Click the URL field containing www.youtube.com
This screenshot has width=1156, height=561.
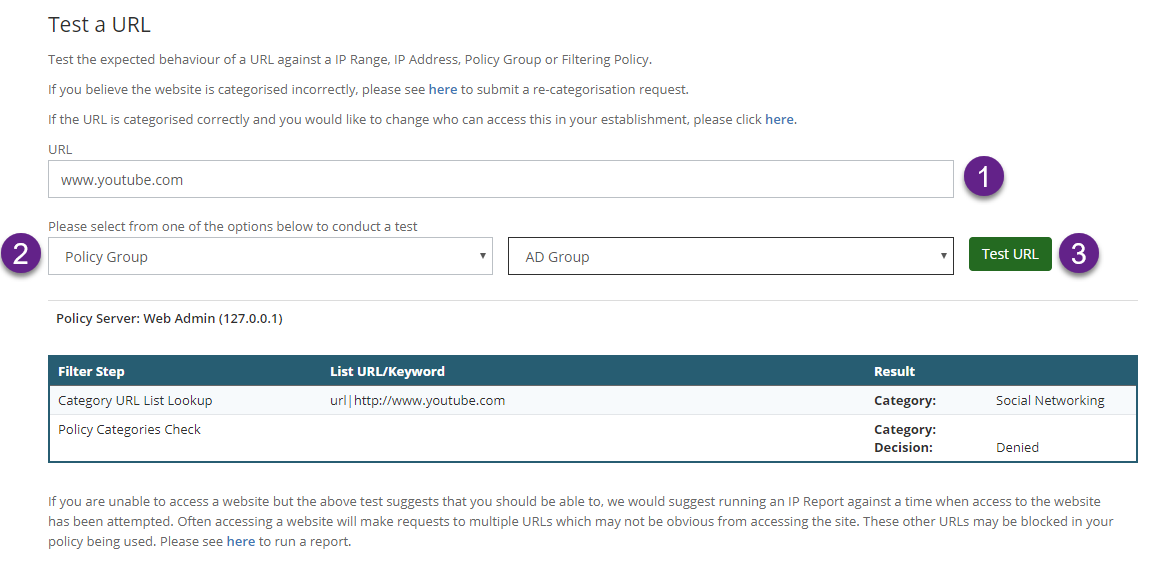pos(501,179)
